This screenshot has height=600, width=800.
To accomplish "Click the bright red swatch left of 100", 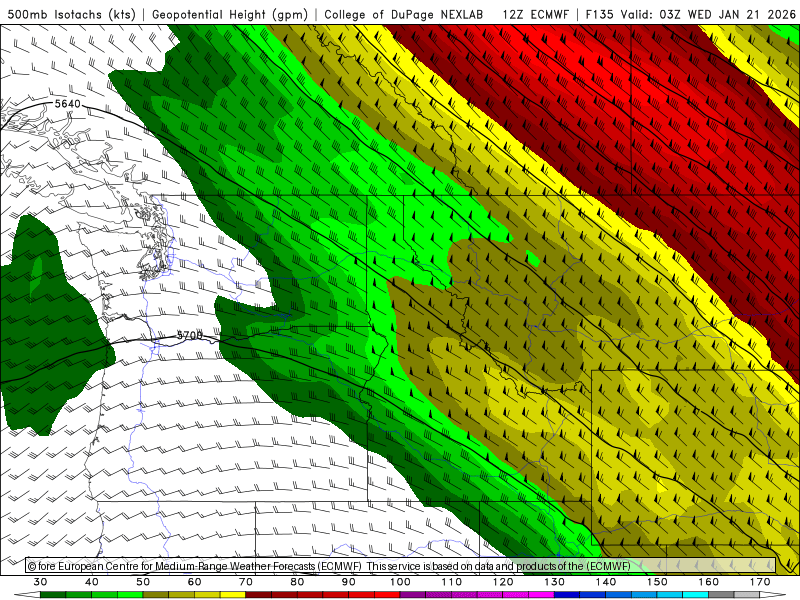I will point(387,595).
